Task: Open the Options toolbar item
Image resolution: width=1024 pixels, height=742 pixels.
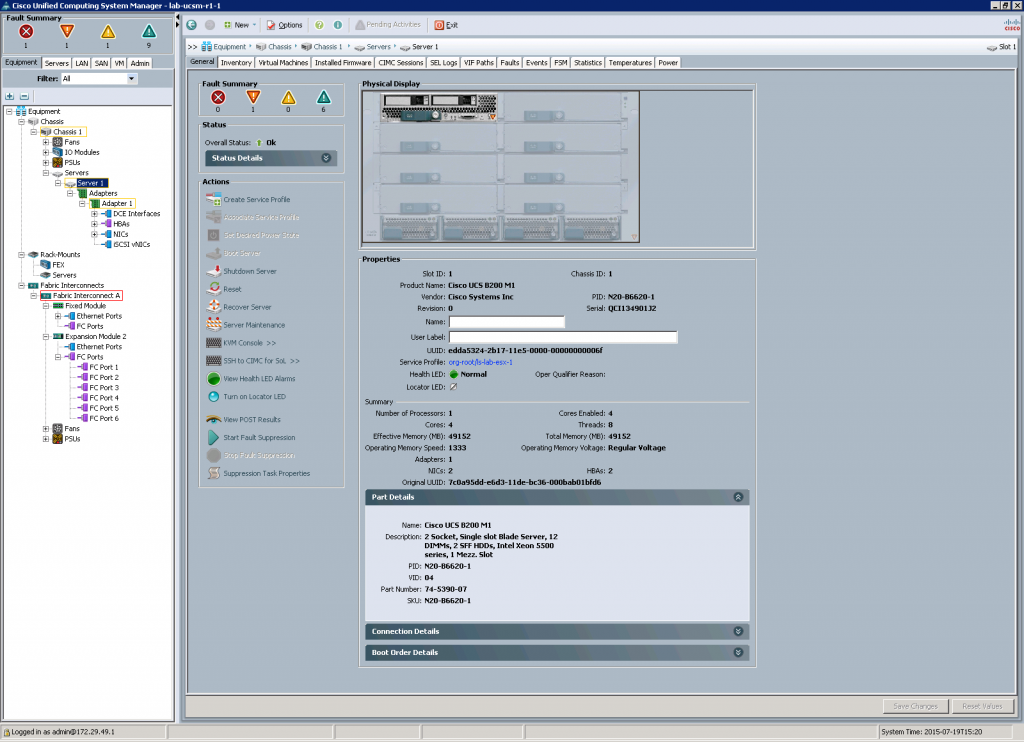Action: pos(284,25)
